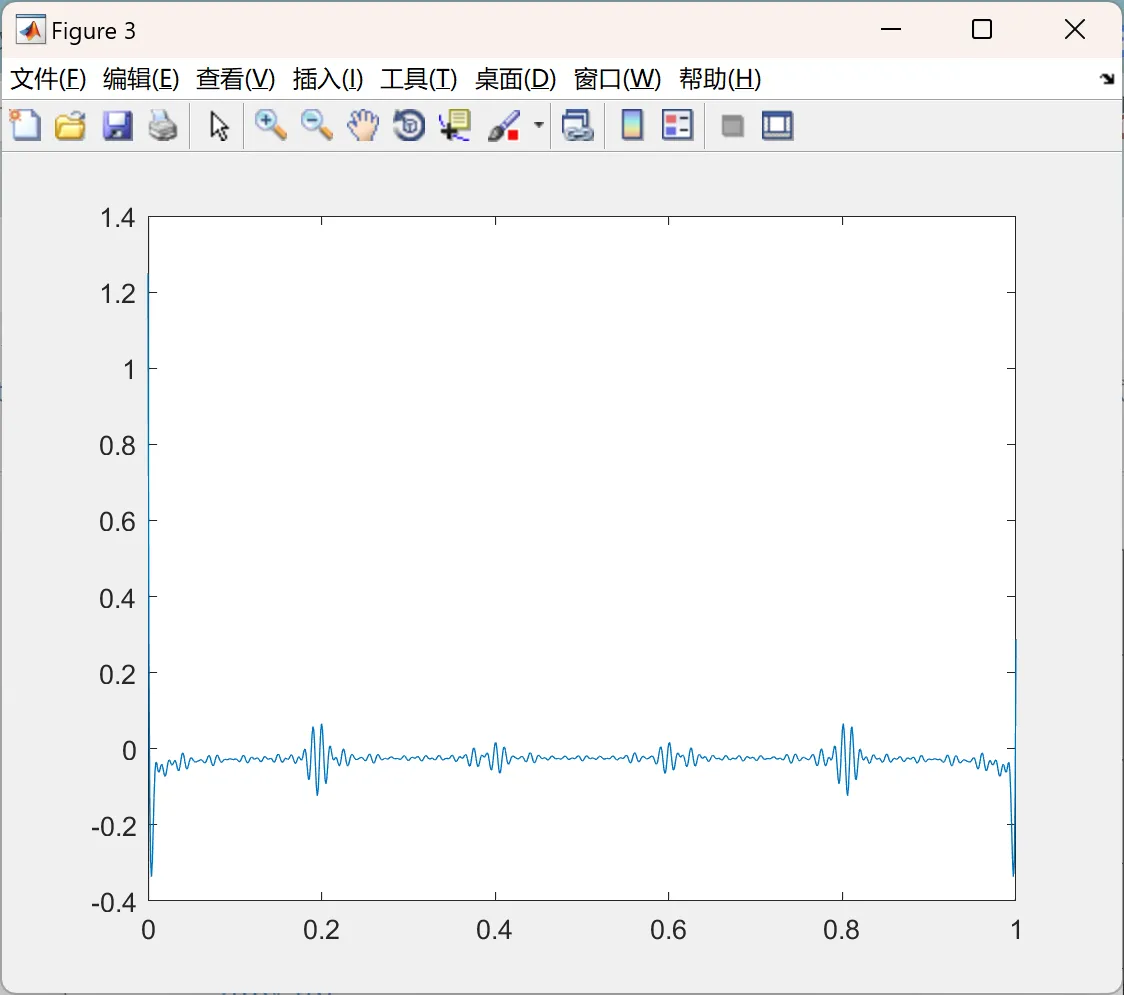The height and width of the screenshot is (995, 1124).
Task: Open the 插入(I) menu
Action: coord(328,79)
